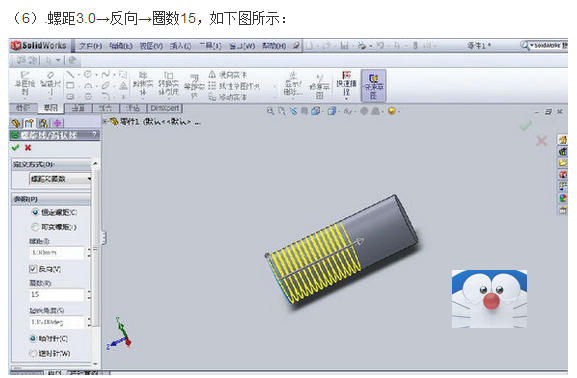577x378 pixels.
Task: Open the 视图(V) menu
Action: point(151,46)
